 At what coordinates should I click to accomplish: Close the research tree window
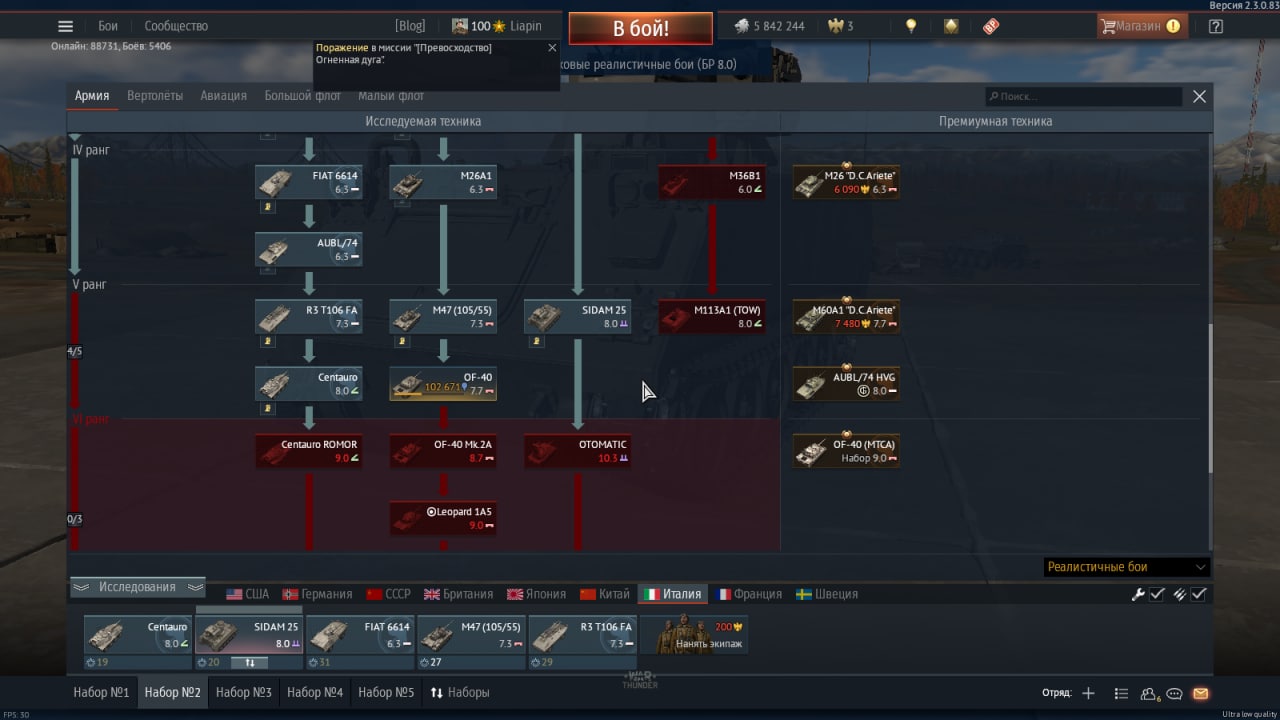[x=1199, y=96]
